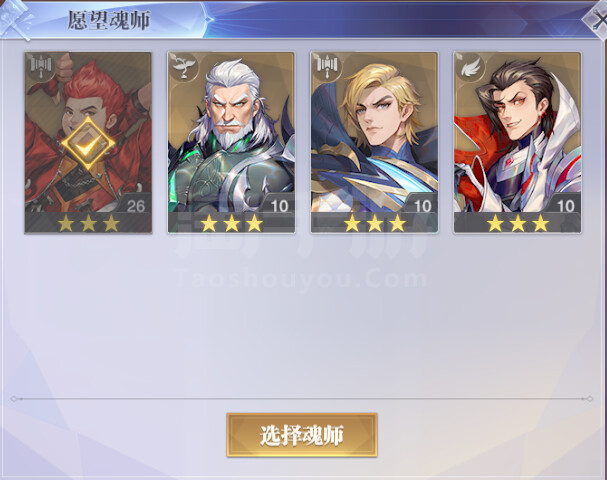Click the 愿望魂师 title label
The image size is (607, 480).
[109, 20]
